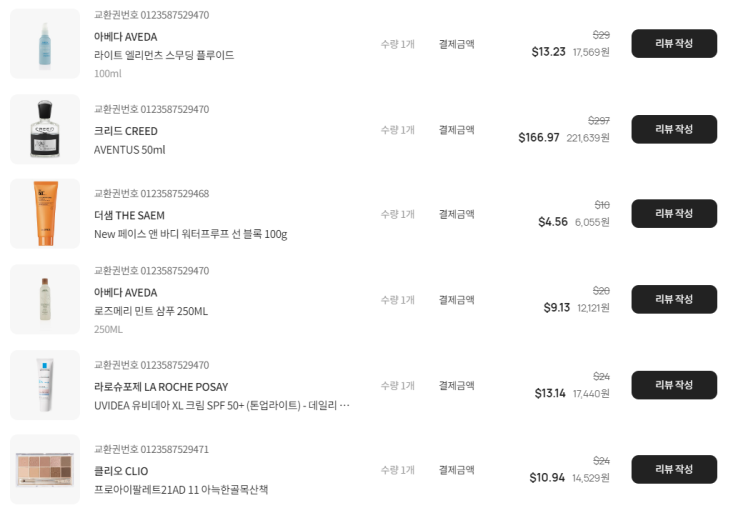Click the Aveda smoothing fluid product thumbnail
Image resolution: width=743 pixels, height=518 pixels.
[45, 44]
